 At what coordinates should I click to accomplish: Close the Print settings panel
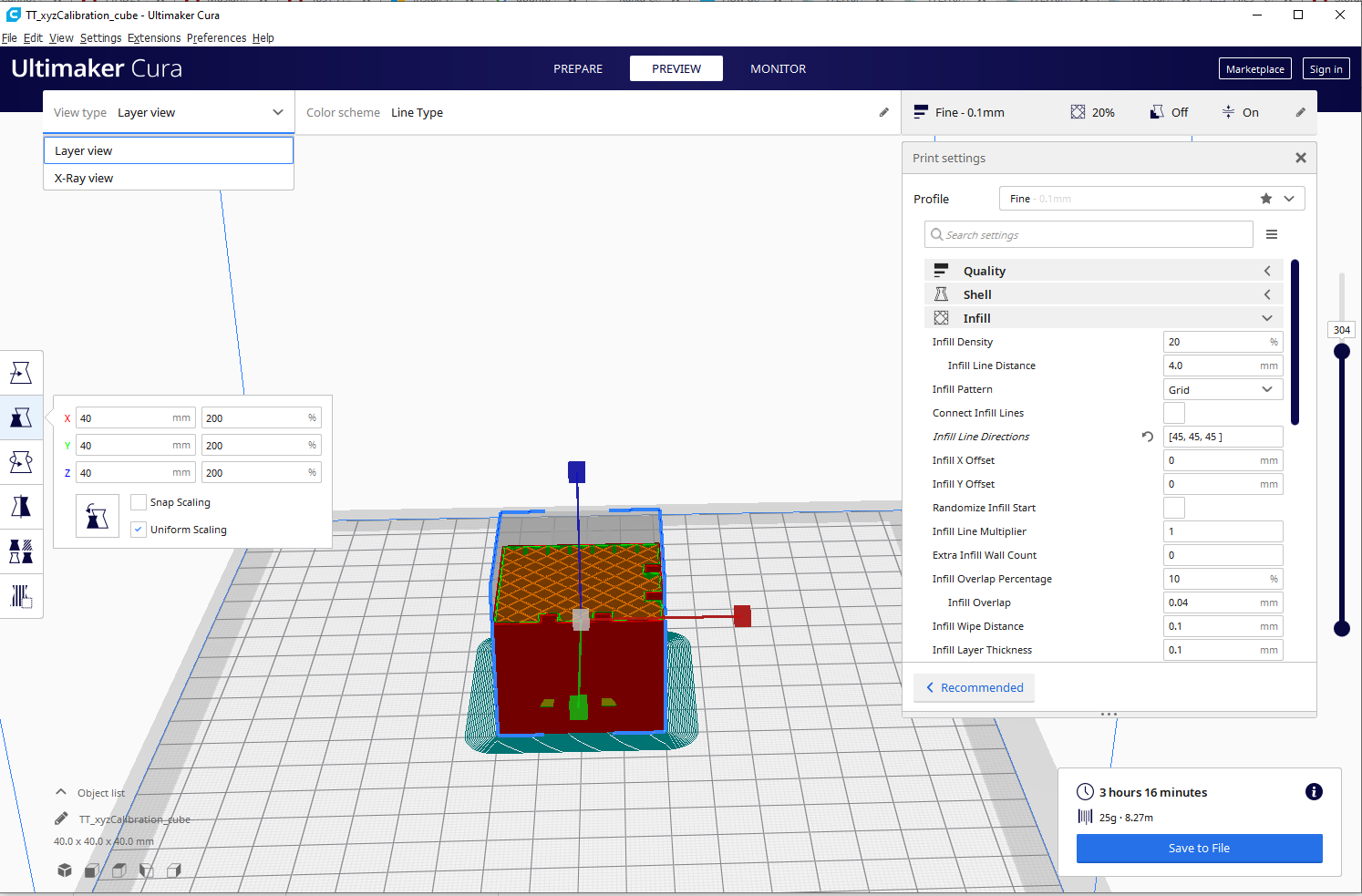[x=1301, y=158]
